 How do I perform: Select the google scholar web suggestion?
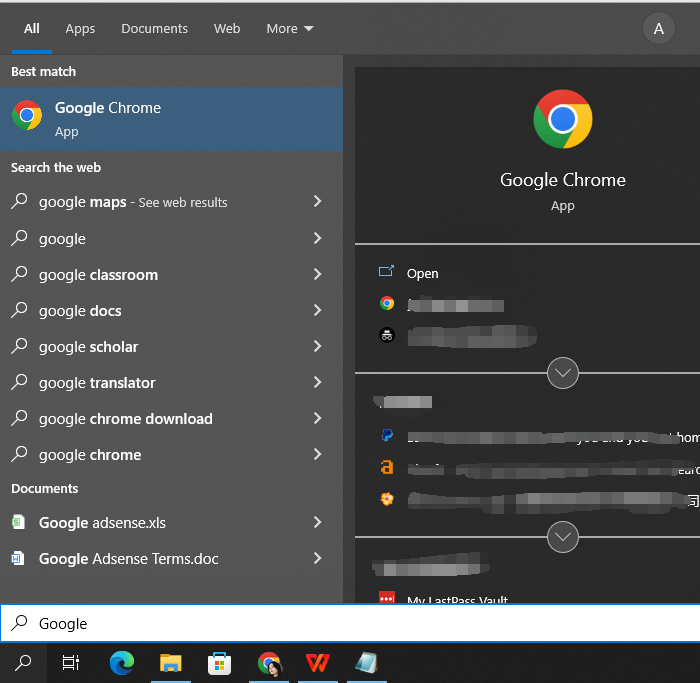(89, 347)
